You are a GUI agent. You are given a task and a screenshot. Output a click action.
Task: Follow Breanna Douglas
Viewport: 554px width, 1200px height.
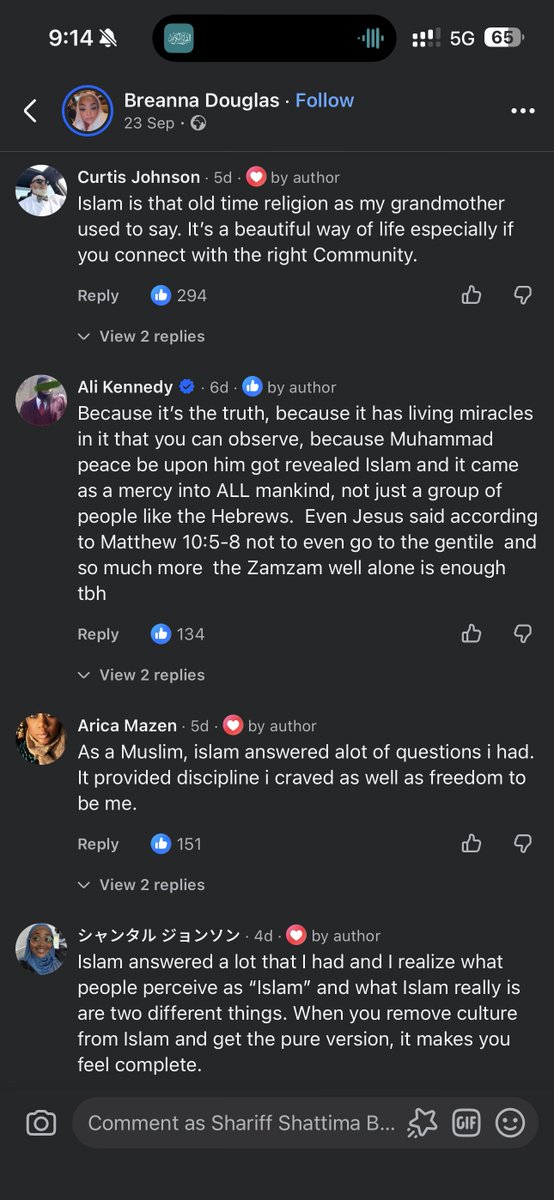click(x=324, y=100)
